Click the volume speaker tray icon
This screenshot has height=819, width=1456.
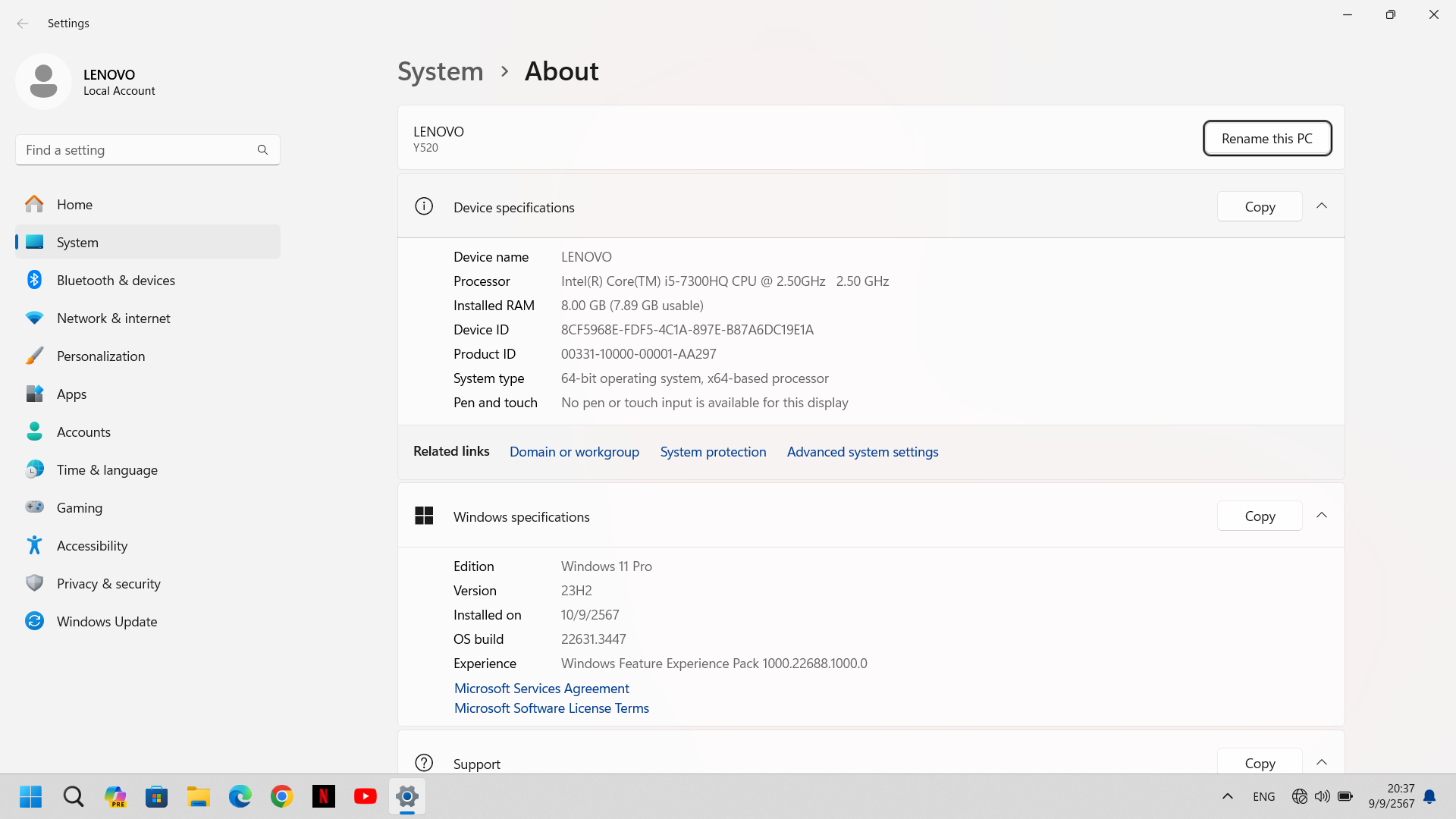[1322, 796]
